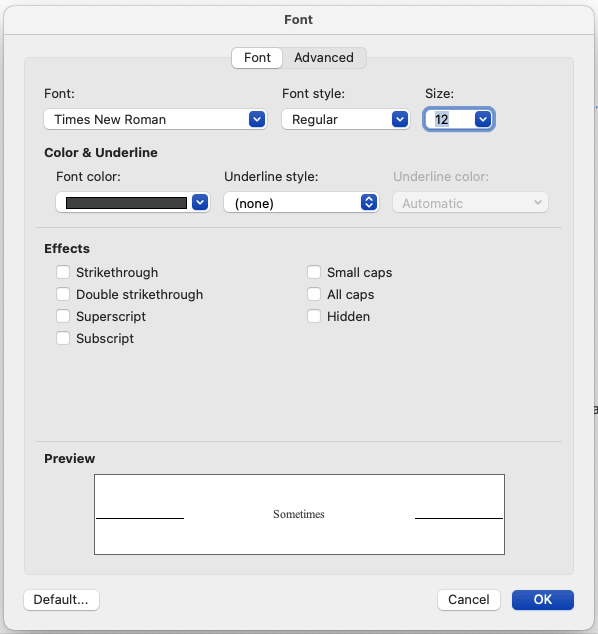Open the Font style dropdown arrow
This screenshot has width=598, height=634.
point(400,119)
